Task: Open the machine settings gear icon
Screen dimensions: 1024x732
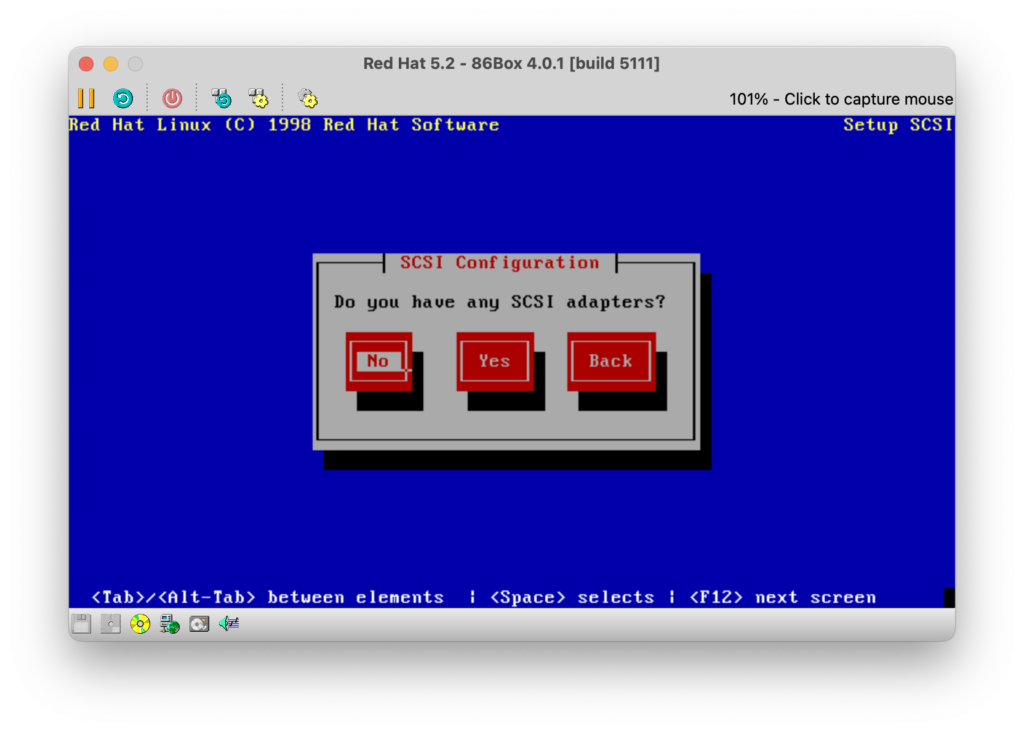Action: coord(308,99)
